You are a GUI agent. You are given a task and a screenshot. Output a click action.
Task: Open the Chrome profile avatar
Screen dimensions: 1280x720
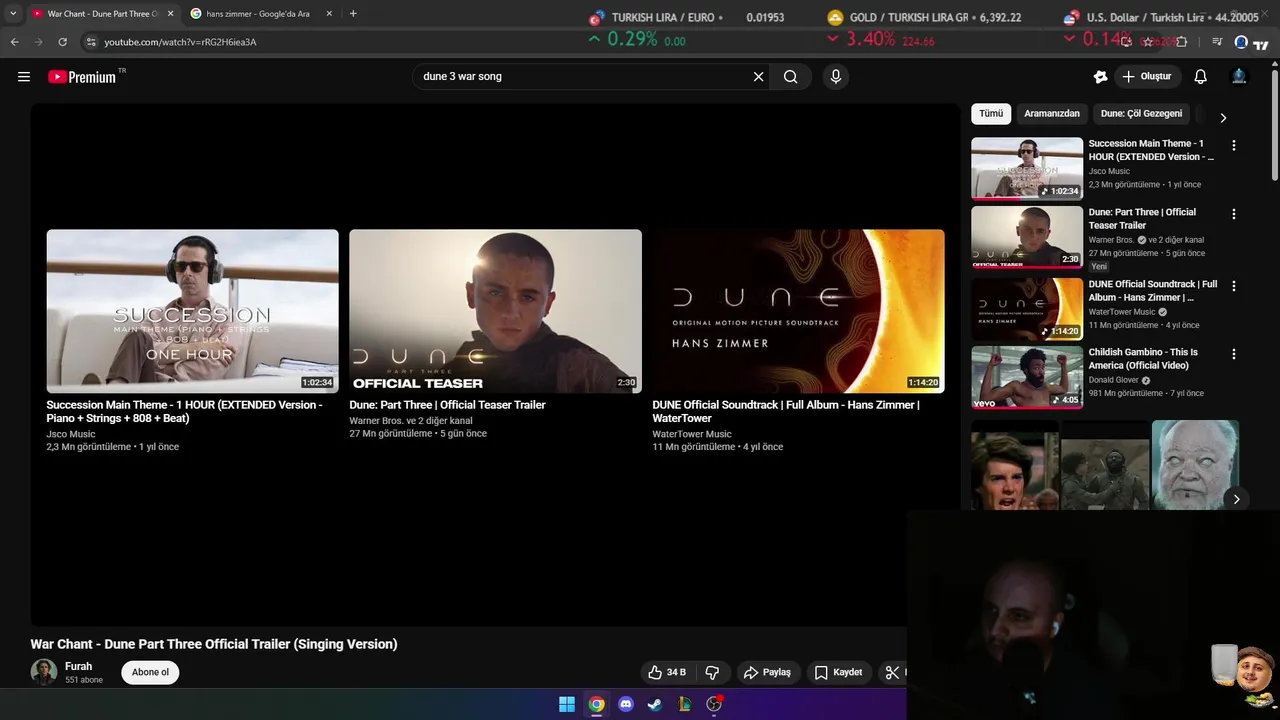click(1241, 42)
